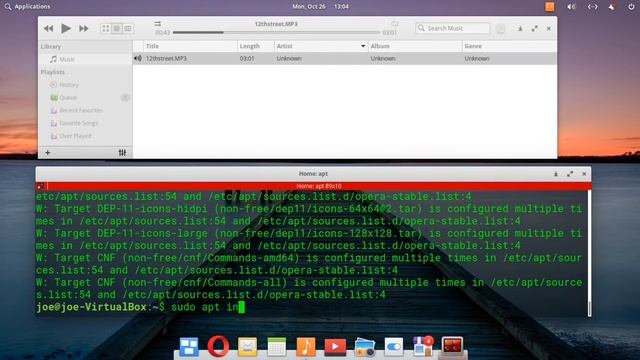Open the equalizer settings icon

122,152
